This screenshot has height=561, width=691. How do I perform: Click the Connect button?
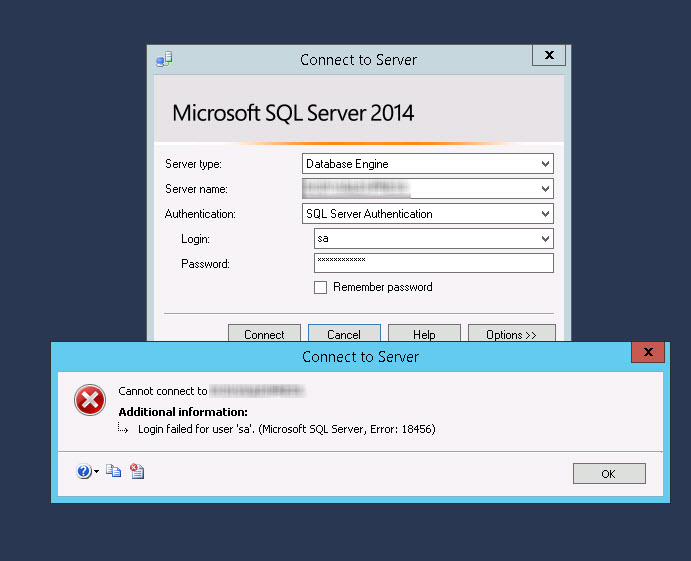point(264,334)
